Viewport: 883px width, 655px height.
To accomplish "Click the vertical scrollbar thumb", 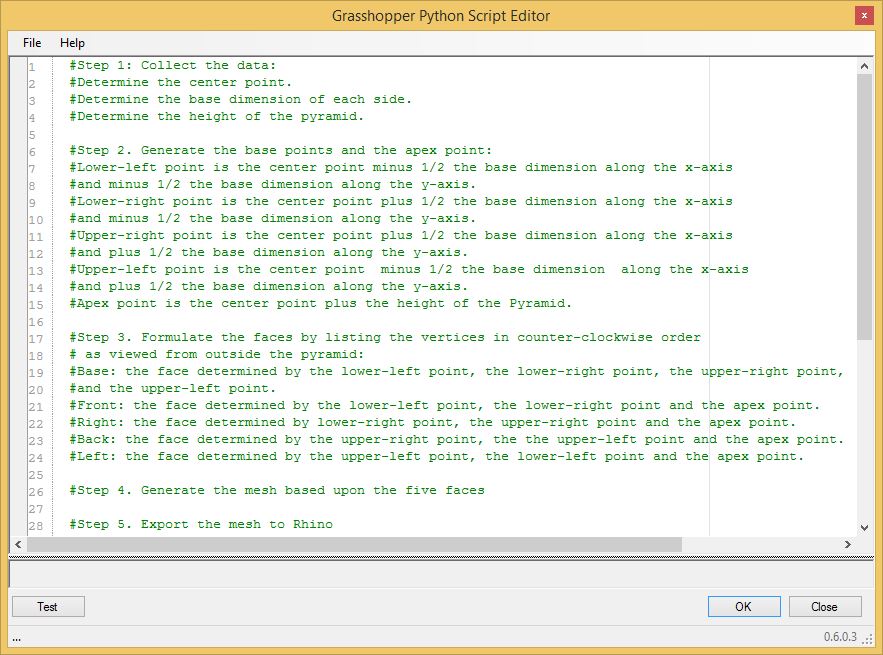I will coord(864,207).
